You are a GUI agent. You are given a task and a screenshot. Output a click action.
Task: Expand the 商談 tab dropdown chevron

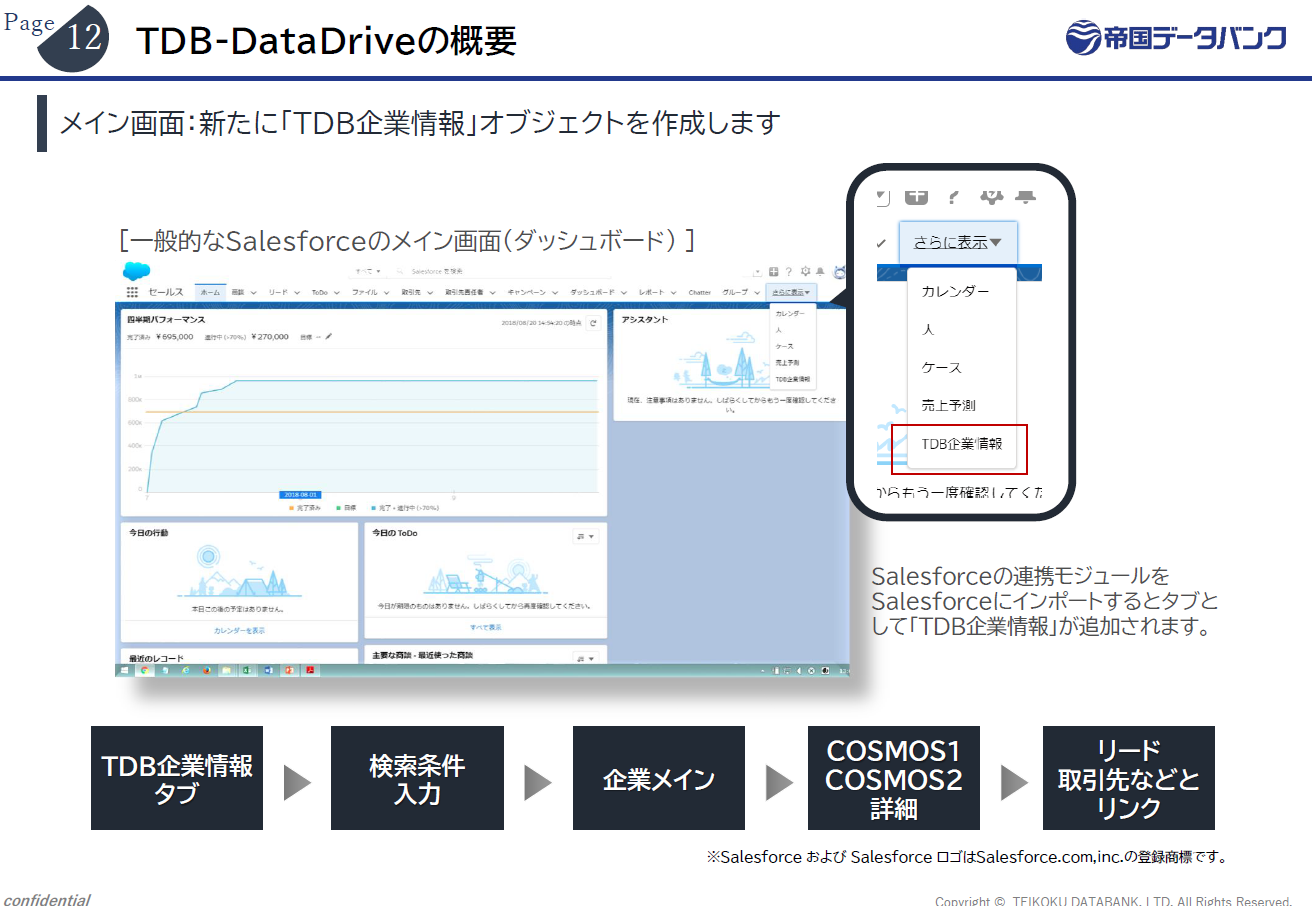pos(253,293)
